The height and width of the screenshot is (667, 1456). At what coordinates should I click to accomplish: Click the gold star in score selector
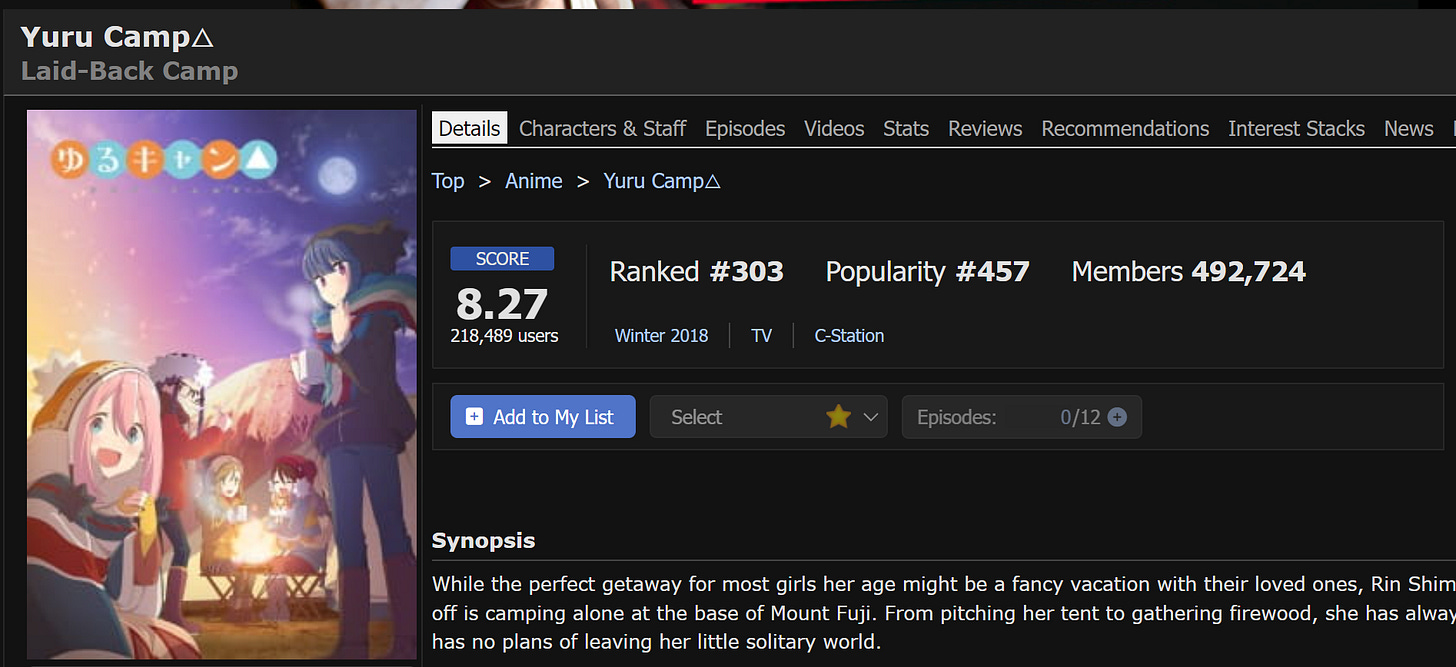(838, 417)
